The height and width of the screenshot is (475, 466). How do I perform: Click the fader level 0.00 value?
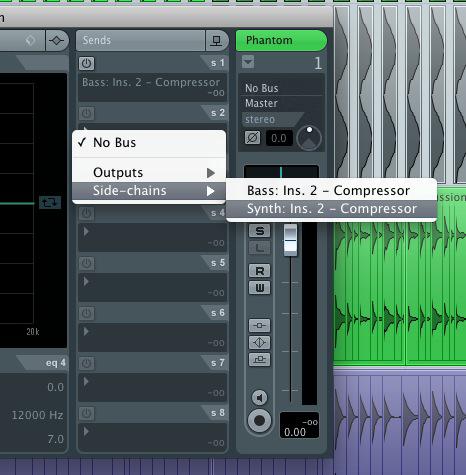point(295,432)
